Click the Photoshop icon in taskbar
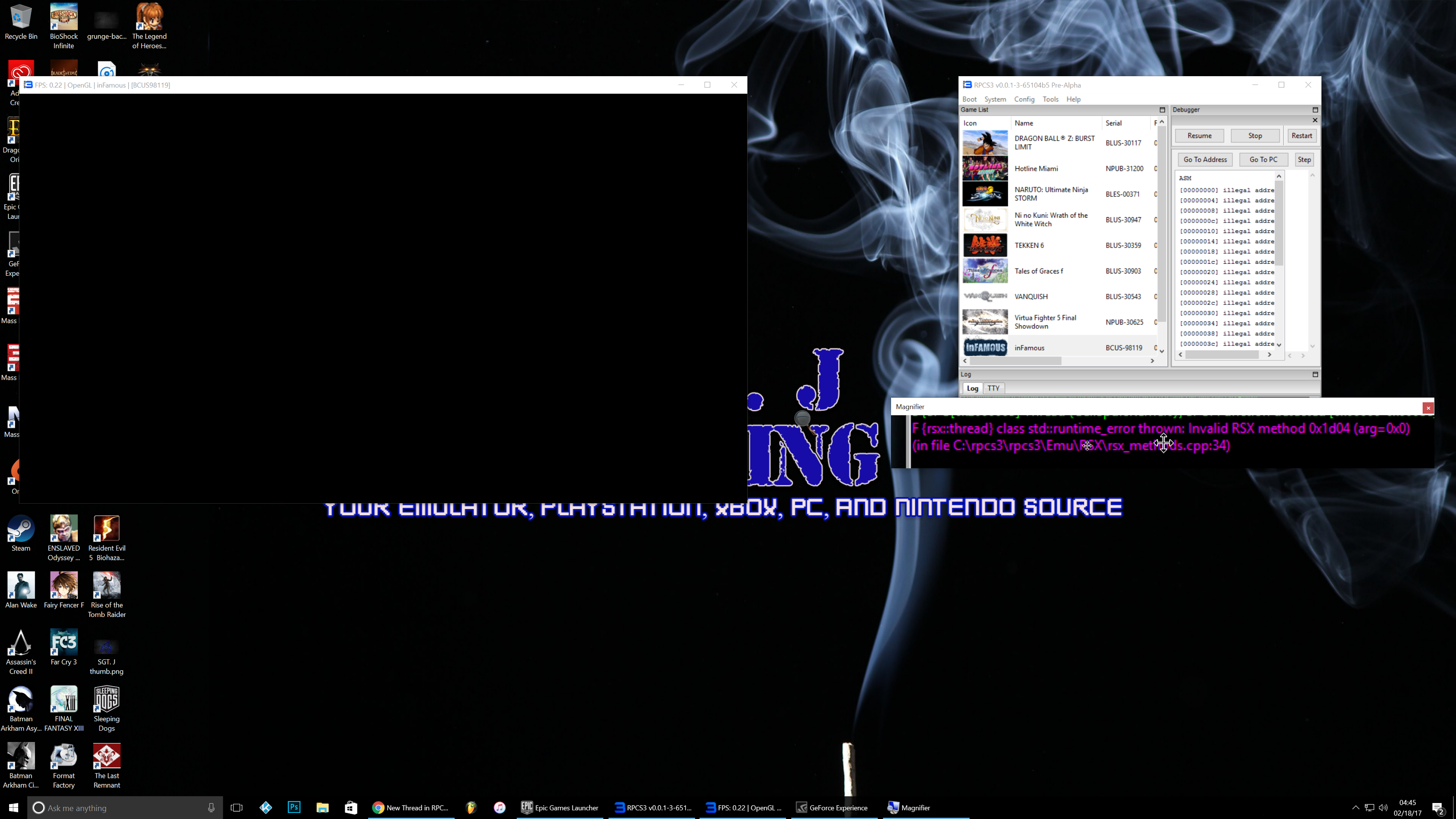The height and width of the screenshot is (819, 1456). coord(294,807)
